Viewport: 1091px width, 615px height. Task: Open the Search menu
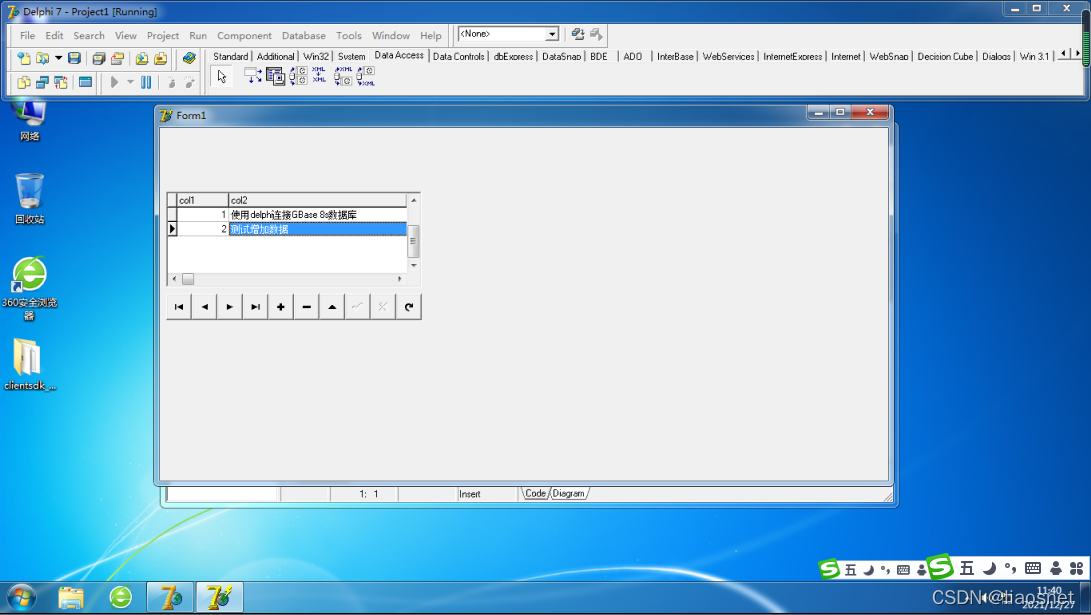click(x=89, y=35)
